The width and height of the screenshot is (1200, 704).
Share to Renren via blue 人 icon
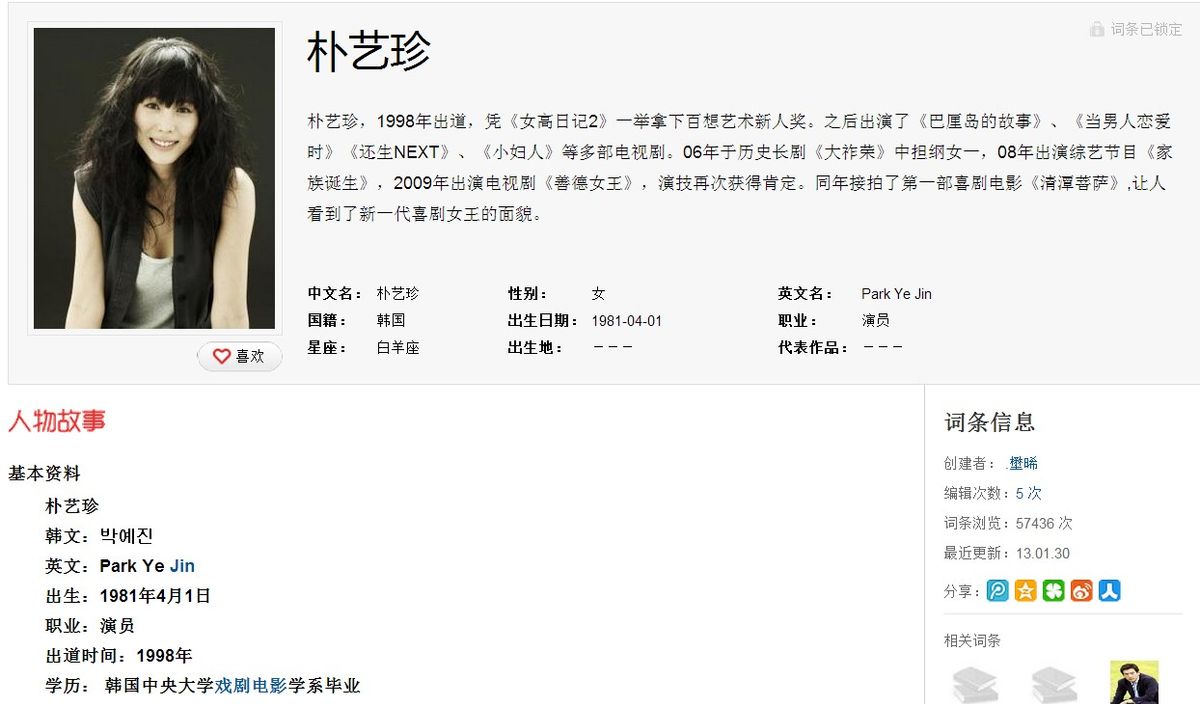(1109, 591)
